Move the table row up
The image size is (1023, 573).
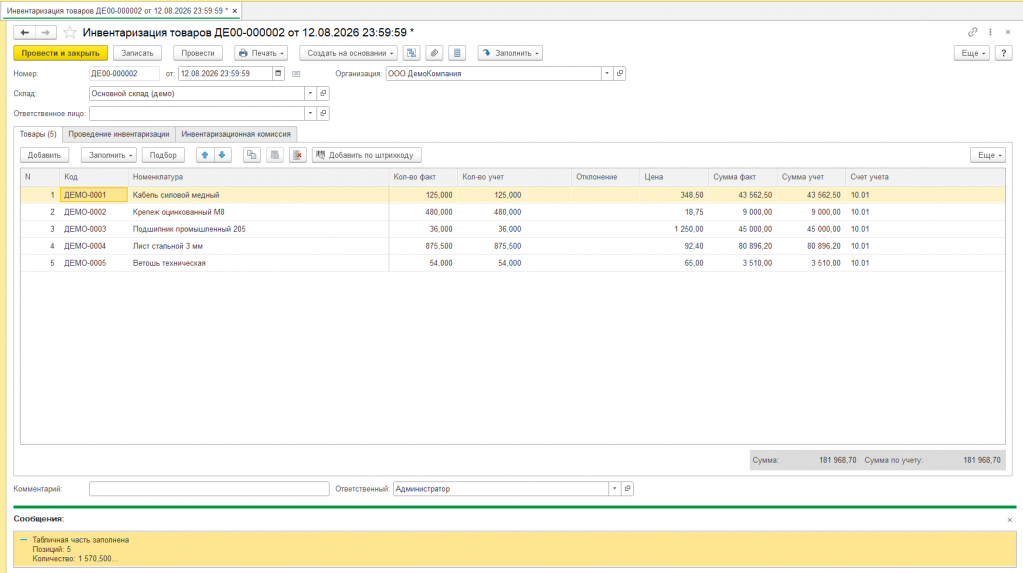point(205,155)
